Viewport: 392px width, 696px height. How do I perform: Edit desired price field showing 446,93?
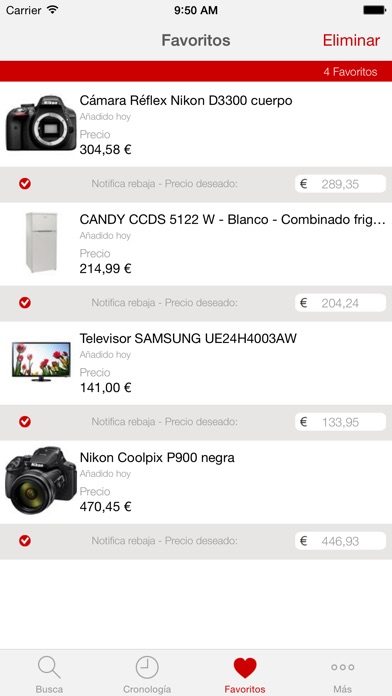click(x=341, y=541)
